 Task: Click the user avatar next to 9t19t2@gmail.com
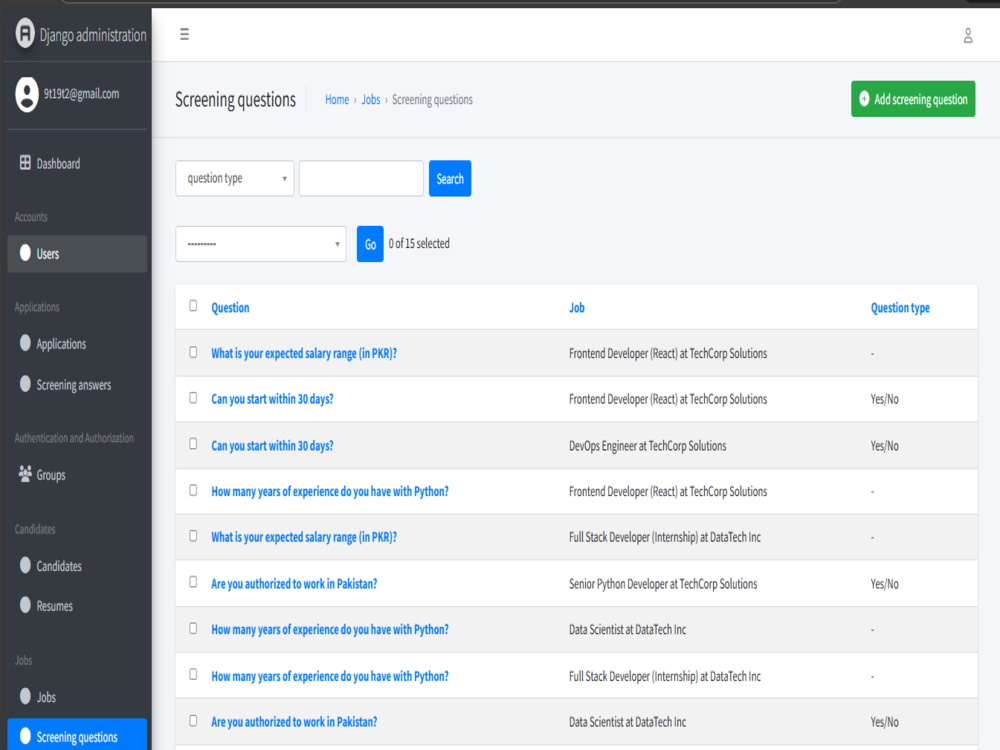pyautogui.click(x=27, y=94)
